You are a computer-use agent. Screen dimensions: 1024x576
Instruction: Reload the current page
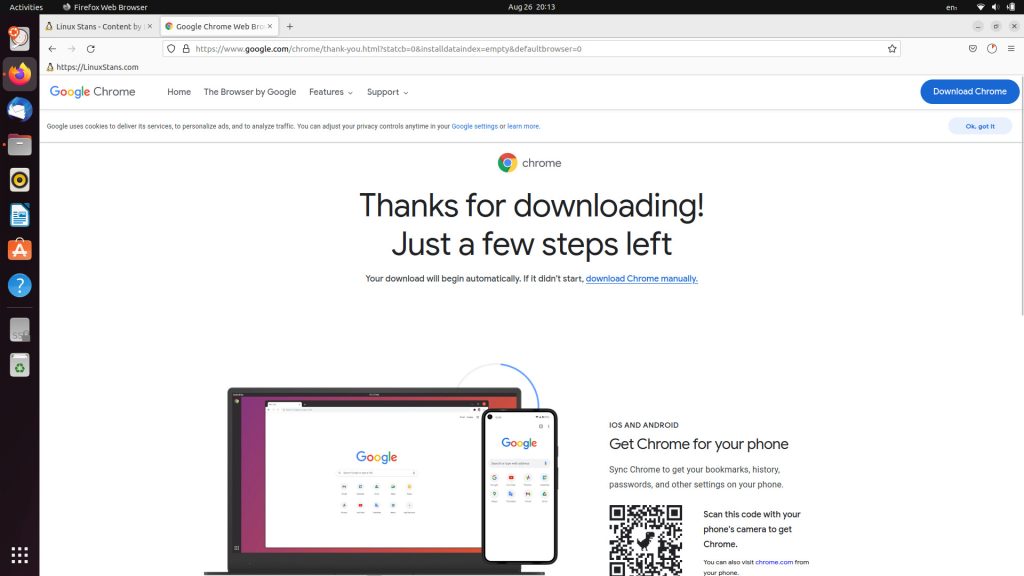(x=91, y=49)
